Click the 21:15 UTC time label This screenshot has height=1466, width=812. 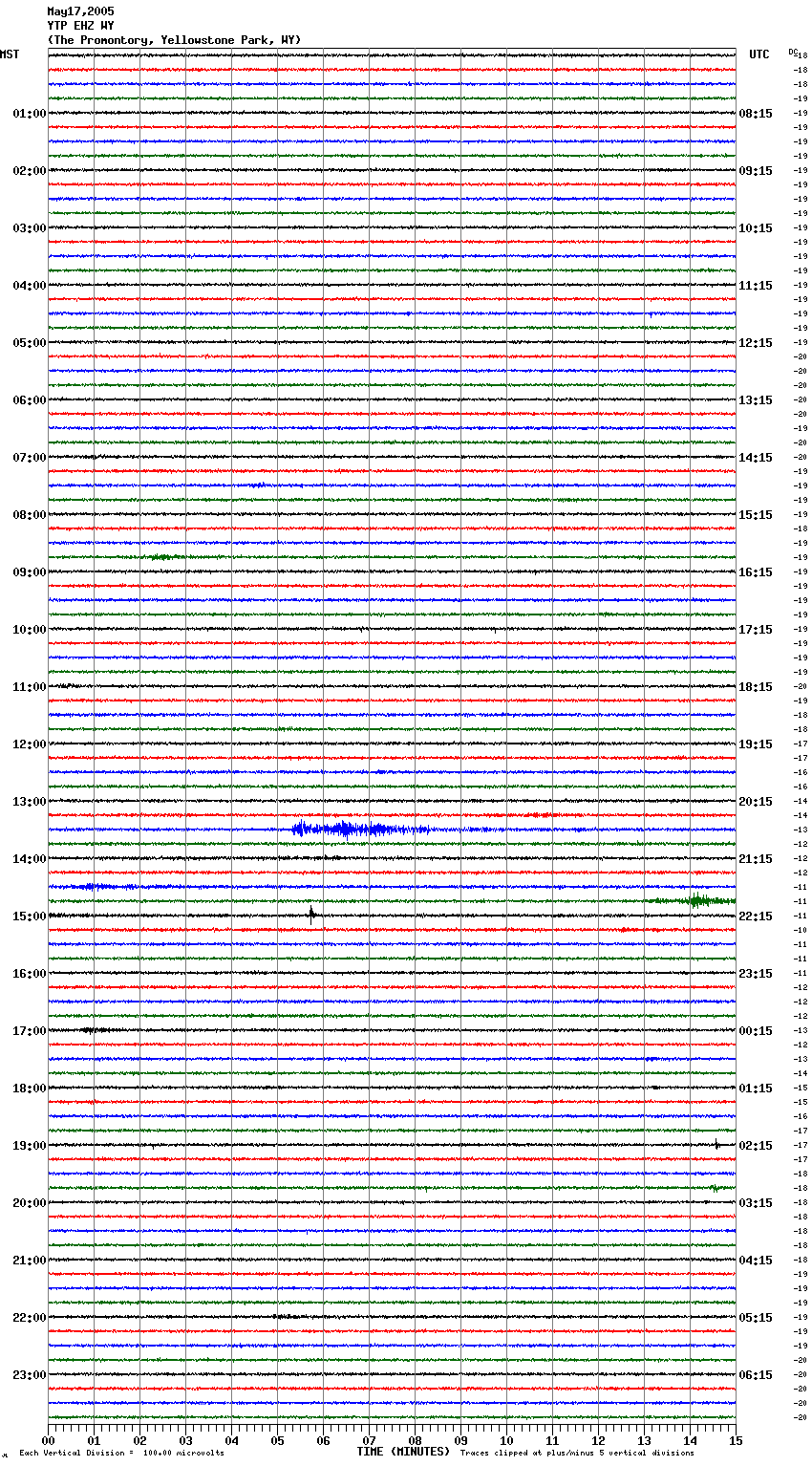(756, 859)
